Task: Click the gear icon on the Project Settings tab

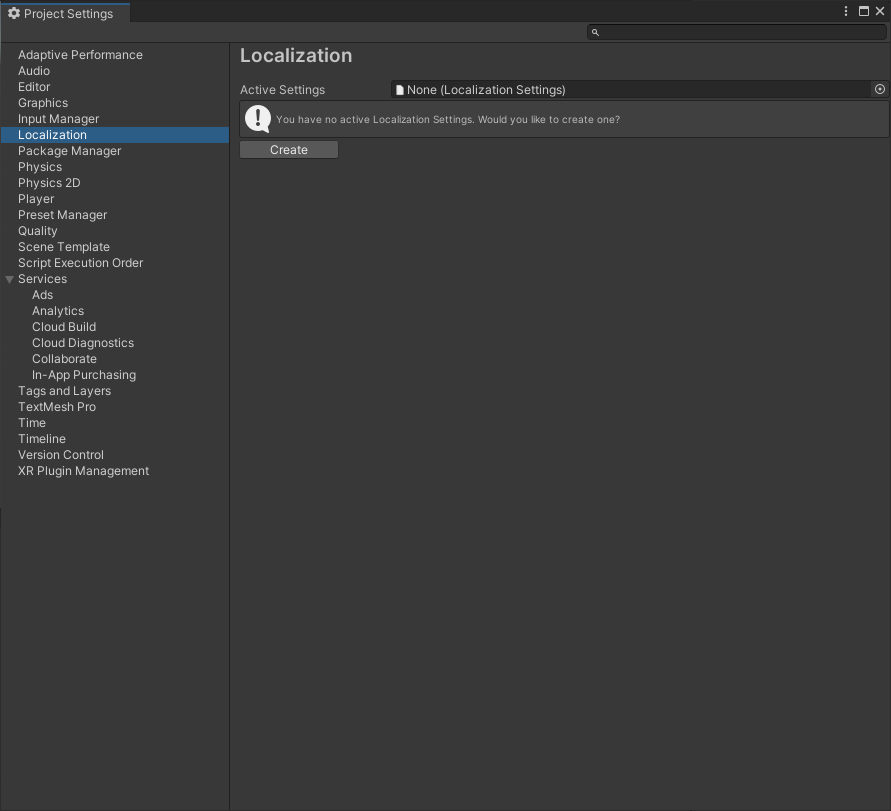Action: pyautogui.click(x=14, y=13)
